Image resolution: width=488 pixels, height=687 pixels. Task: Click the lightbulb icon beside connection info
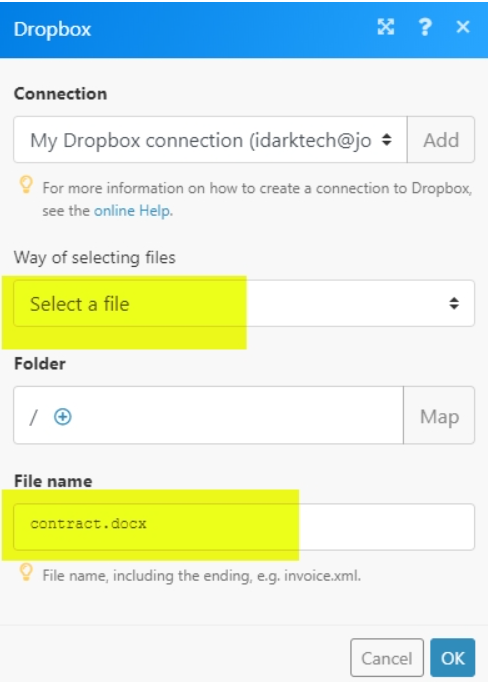[x=26, y=184]
